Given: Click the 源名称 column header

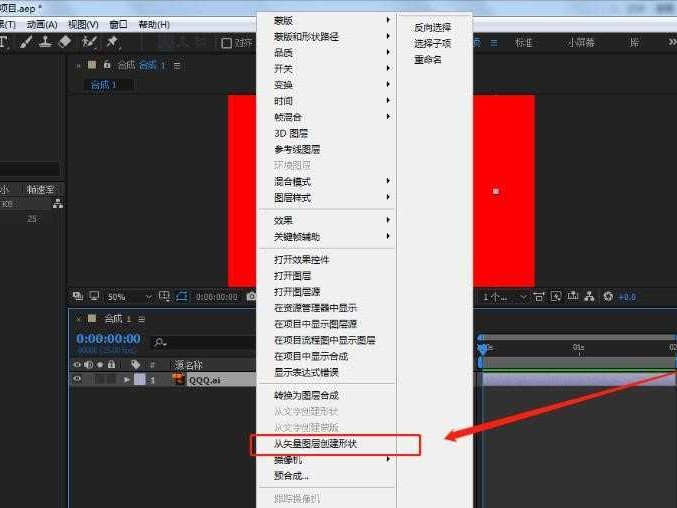Looking at the screenshot, I should tap(189, 365).
